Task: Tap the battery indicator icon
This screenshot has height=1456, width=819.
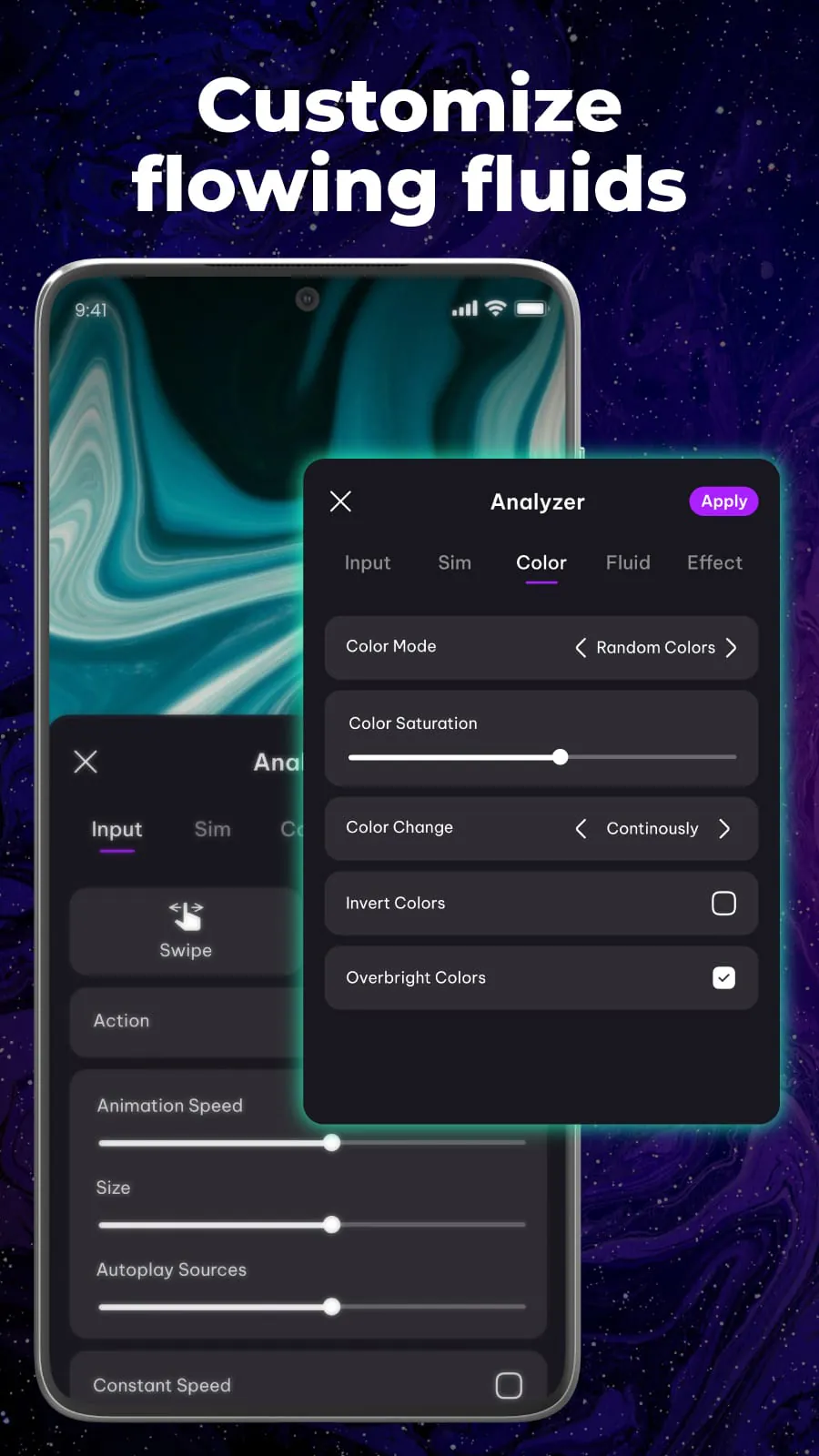Action: 531,308
